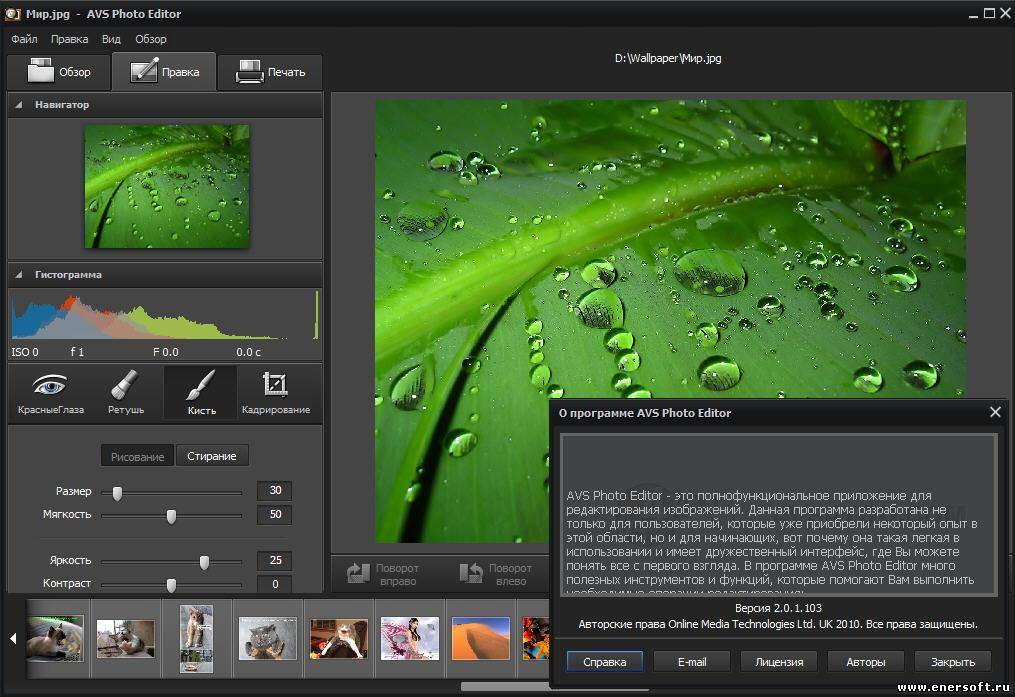The height and width of the screenshot is (697, 1015).
Task: Select the first cat thumbnail in filmstrip
Action: (55, 638)
